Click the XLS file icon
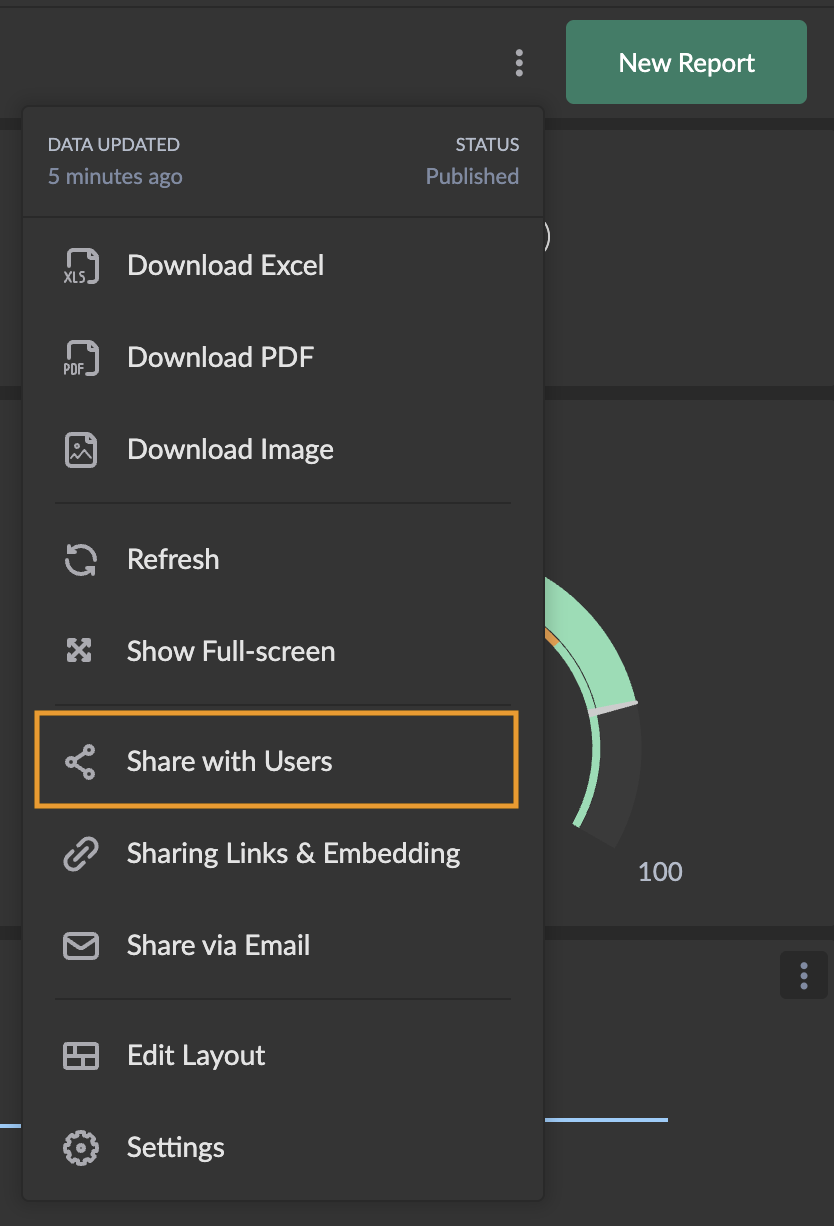The width and height of the screenshot is (834, 1226). [81, 266]
